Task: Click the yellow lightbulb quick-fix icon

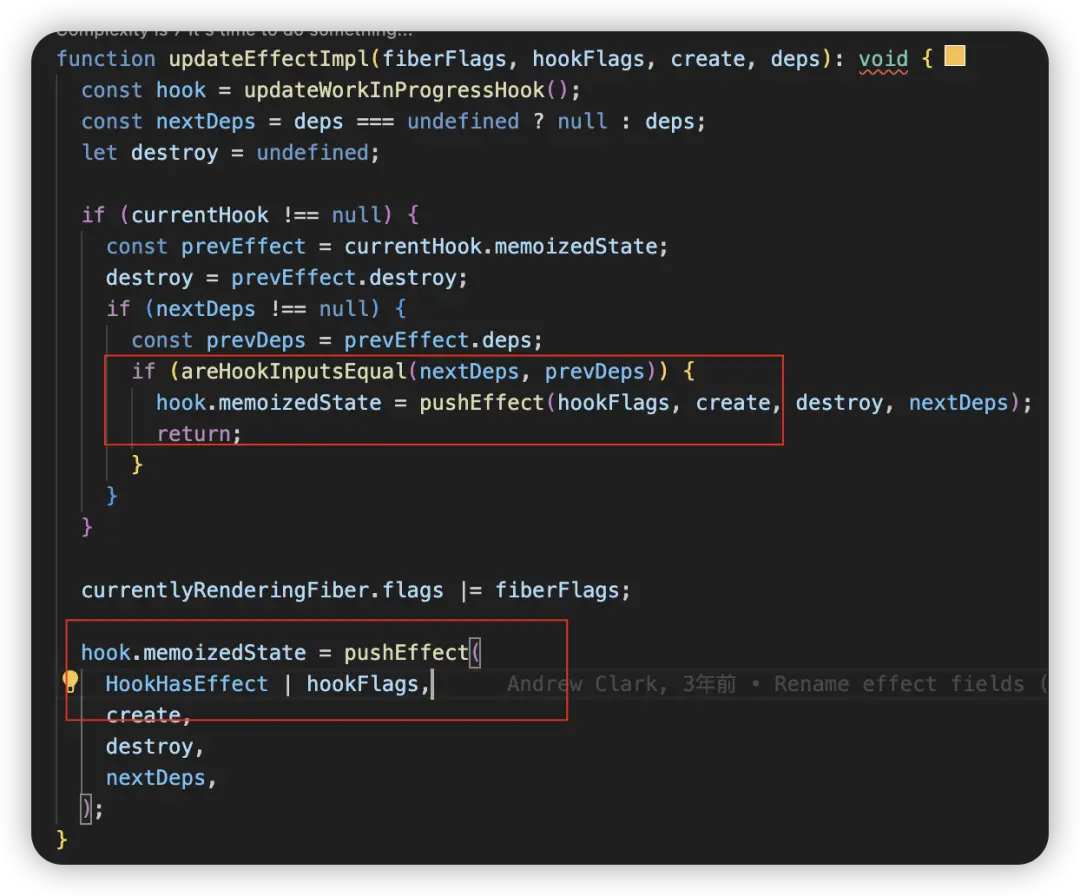Action: (x=70, y=682)
